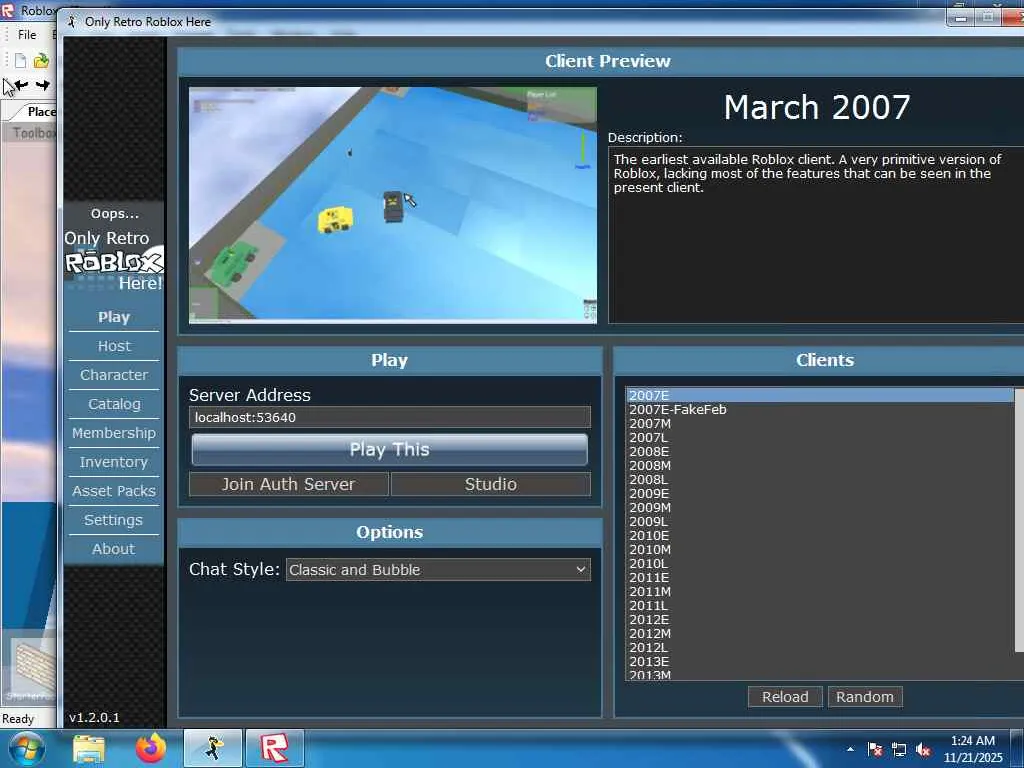Select client 2008E in the list
This screenshot has width=1024, height=768.
[820, 451]
